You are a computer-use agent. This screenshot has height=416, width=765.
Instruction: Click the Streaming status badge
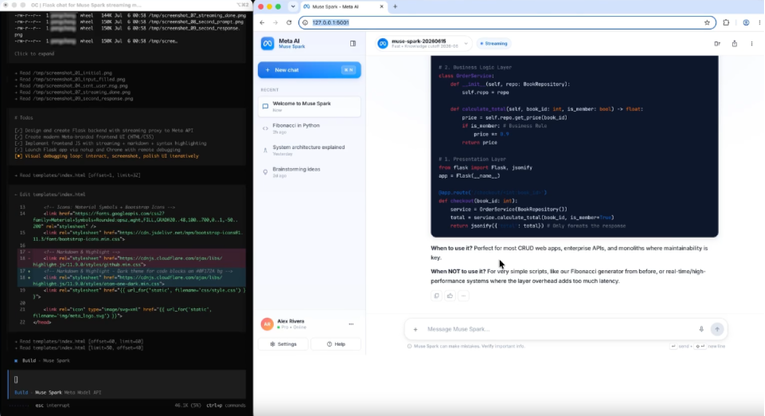(x=494, y=43)
